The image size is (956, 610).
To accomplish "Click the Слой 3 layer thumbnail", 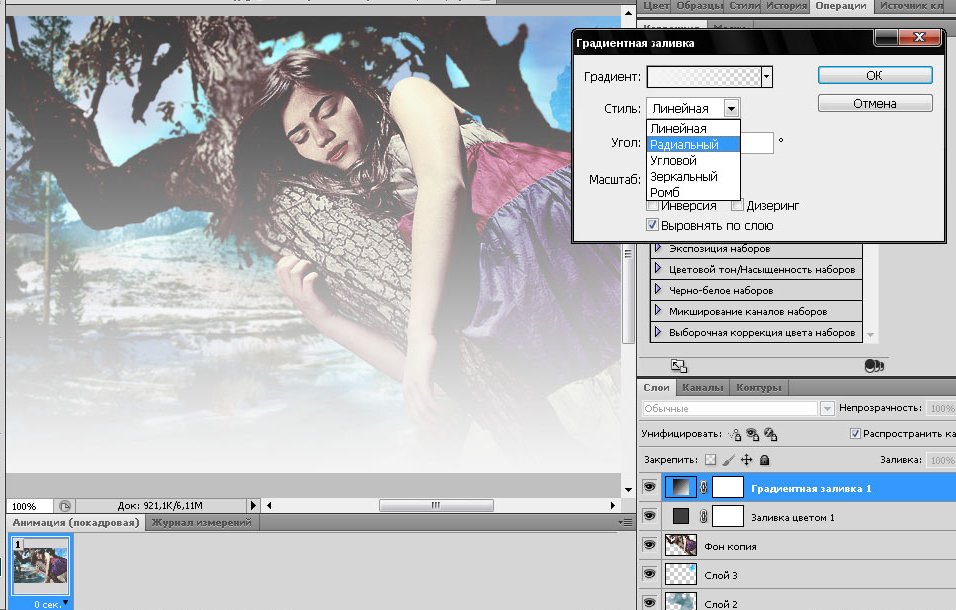I will click(680, 574).
